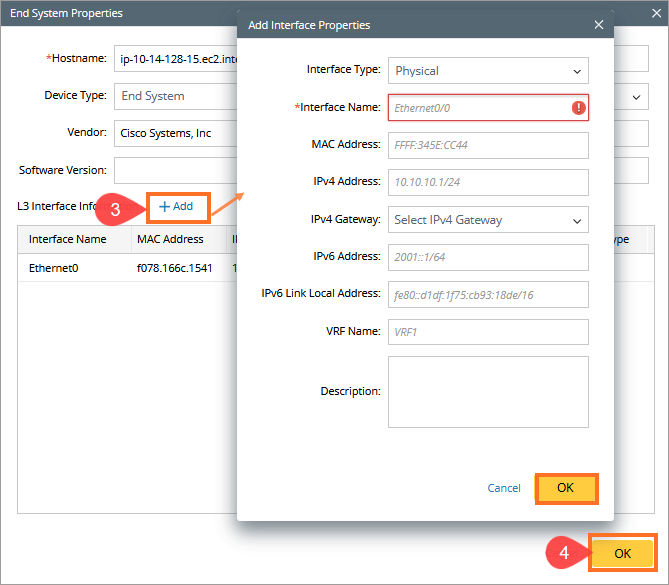
Task: Select the IPv4 Address input field
Action: 487,182
